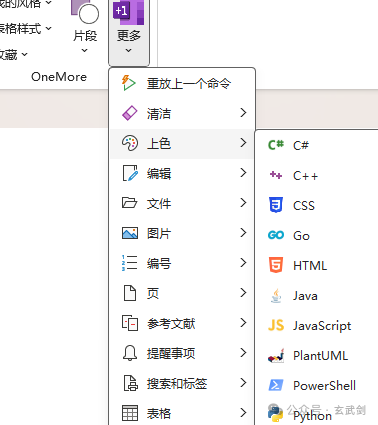Select the 编辑 menu entry
Image resolution: width=378 pixels, height=425 pixels.
(x=182, y=174)
